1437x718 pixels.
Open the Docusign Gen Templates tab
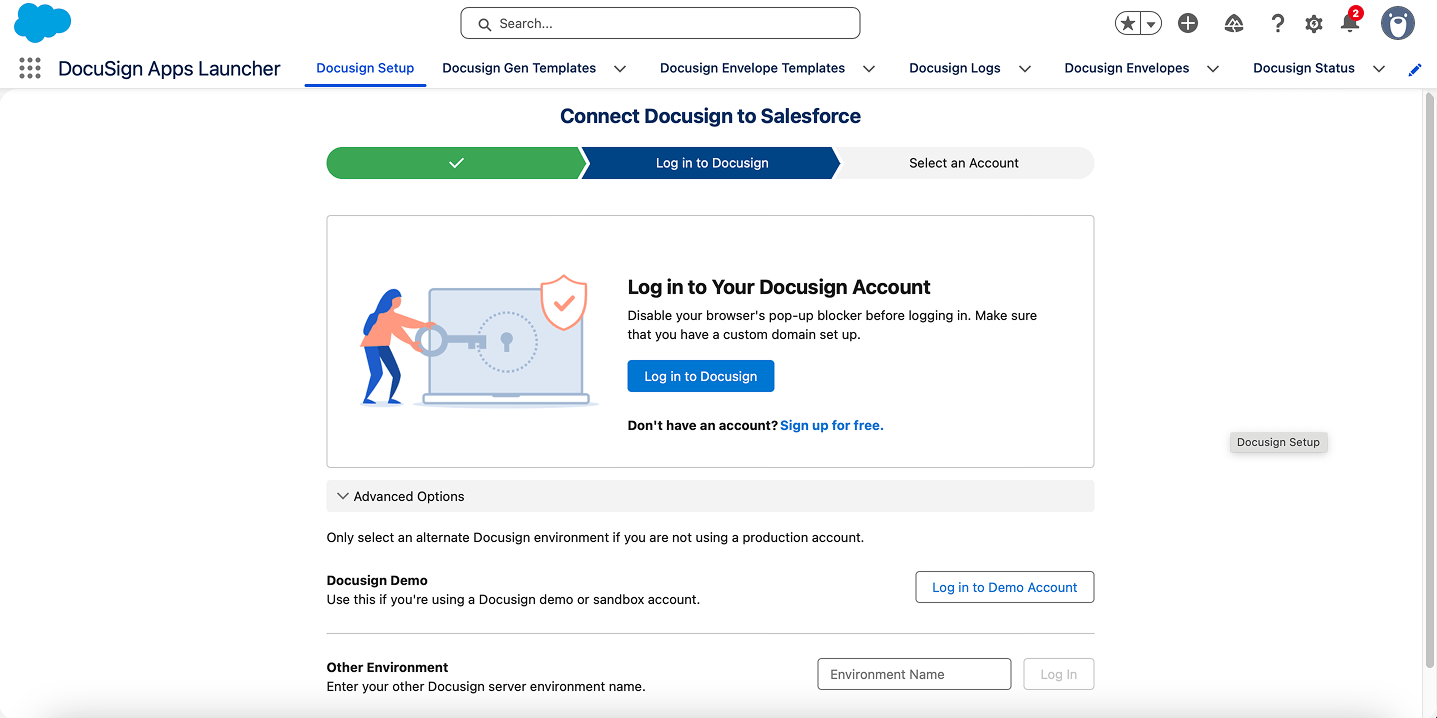[519, 68]
